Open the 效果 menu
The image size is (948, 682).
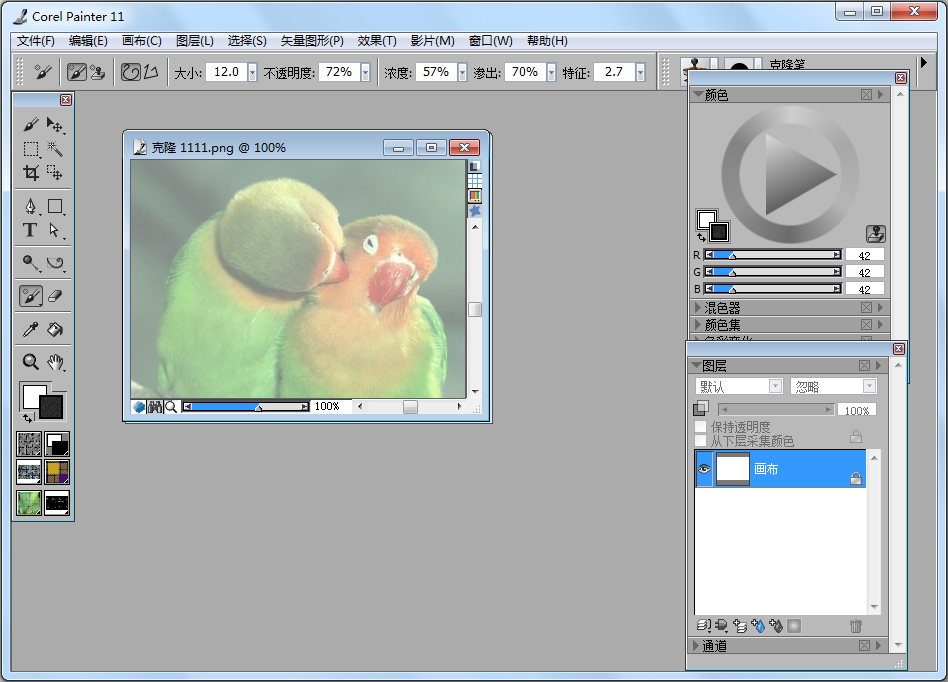377,41
